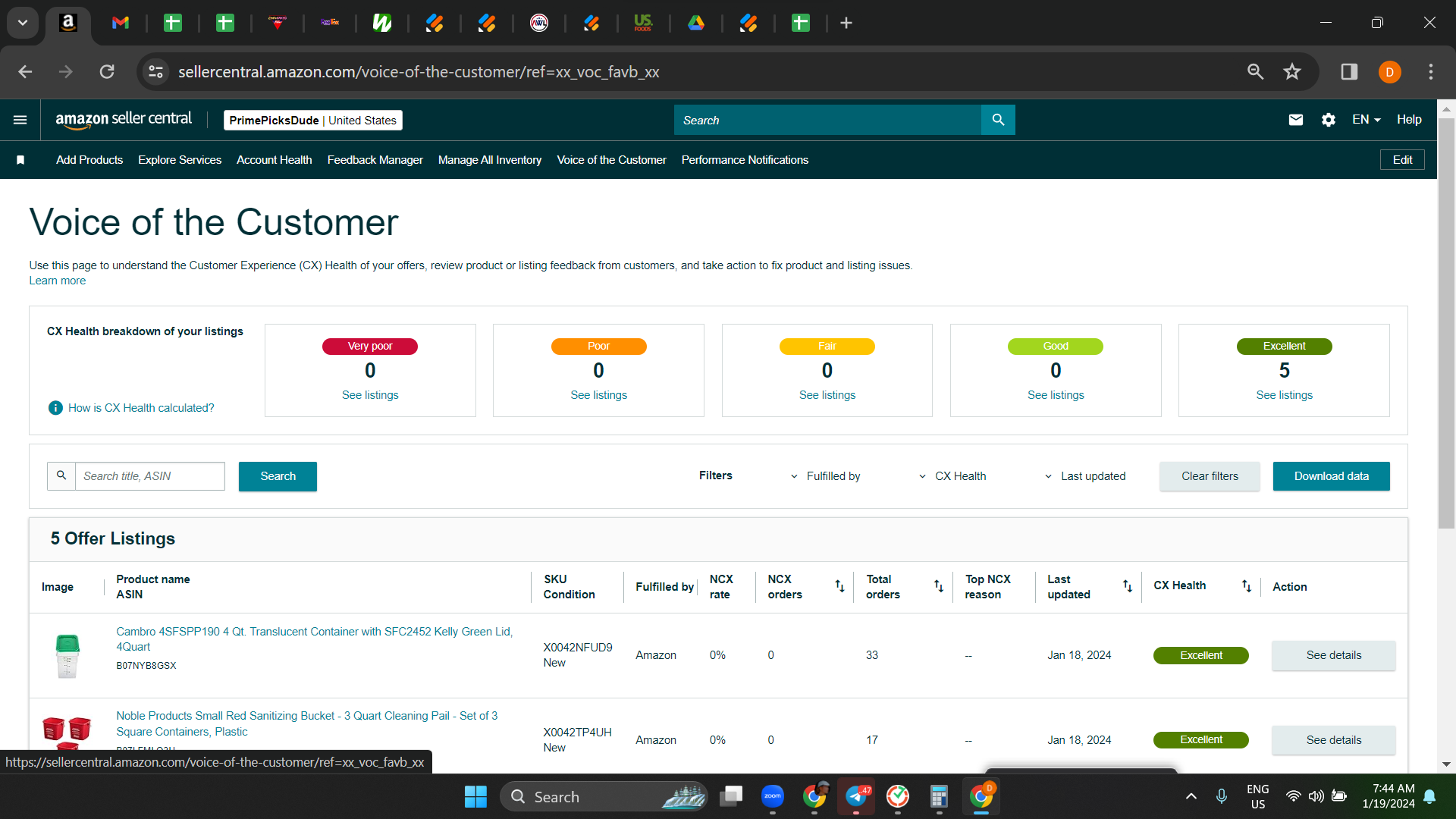Viewport: 1456px width, 819px height.
Task: Click the magnifier button in header search
Action: click(998, 120)
